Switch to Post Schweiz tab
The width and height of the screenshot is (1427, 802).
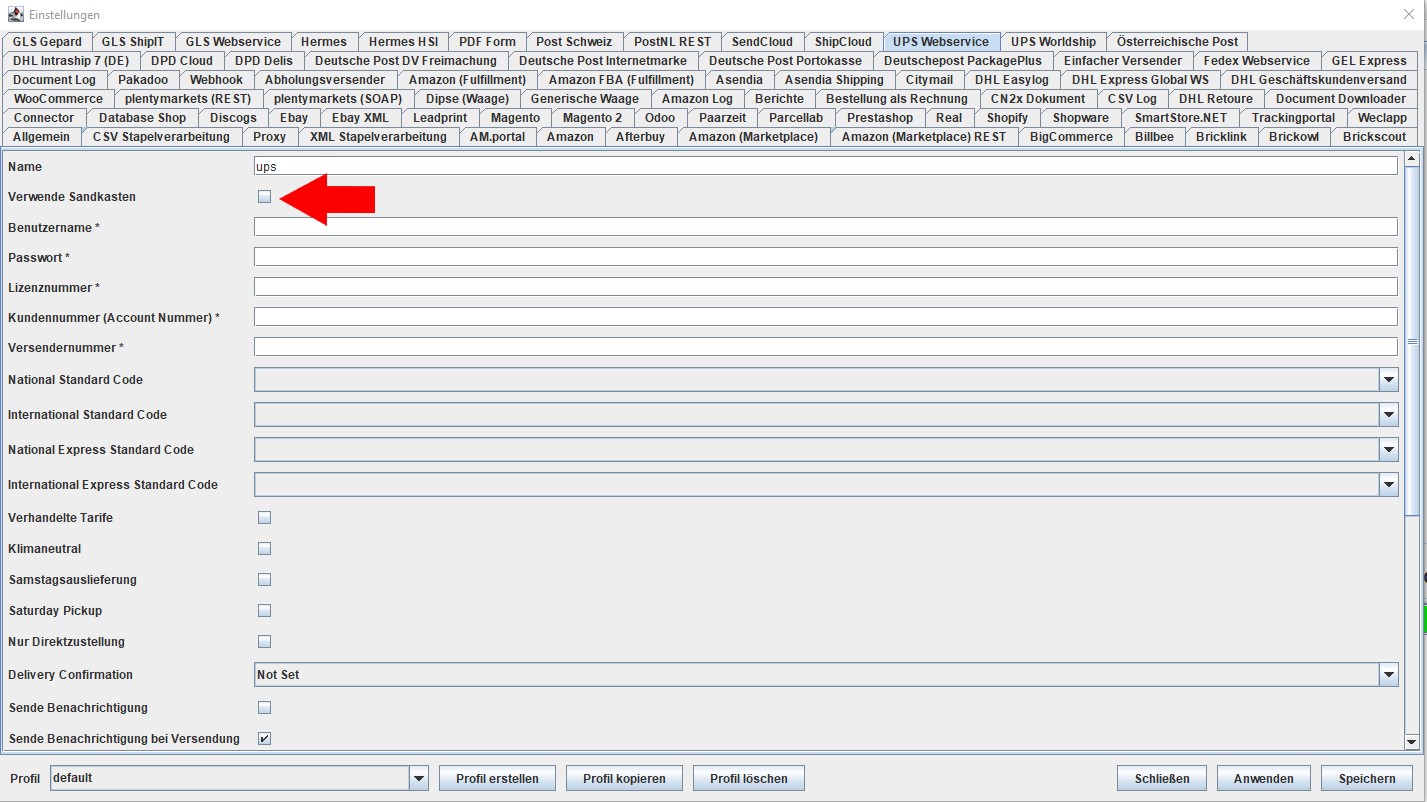click(x=574, y=42)
